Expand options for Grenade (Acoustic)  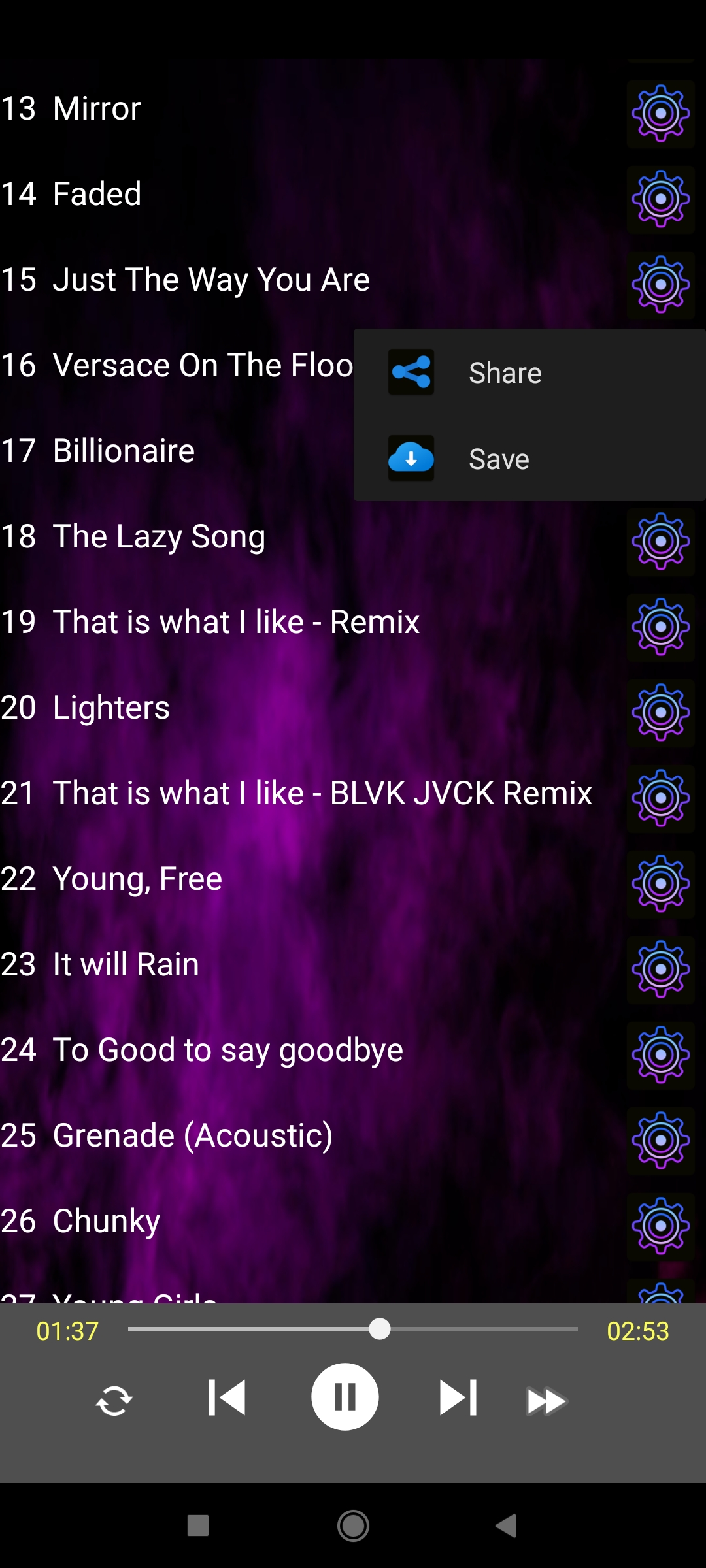[660, 1141]
